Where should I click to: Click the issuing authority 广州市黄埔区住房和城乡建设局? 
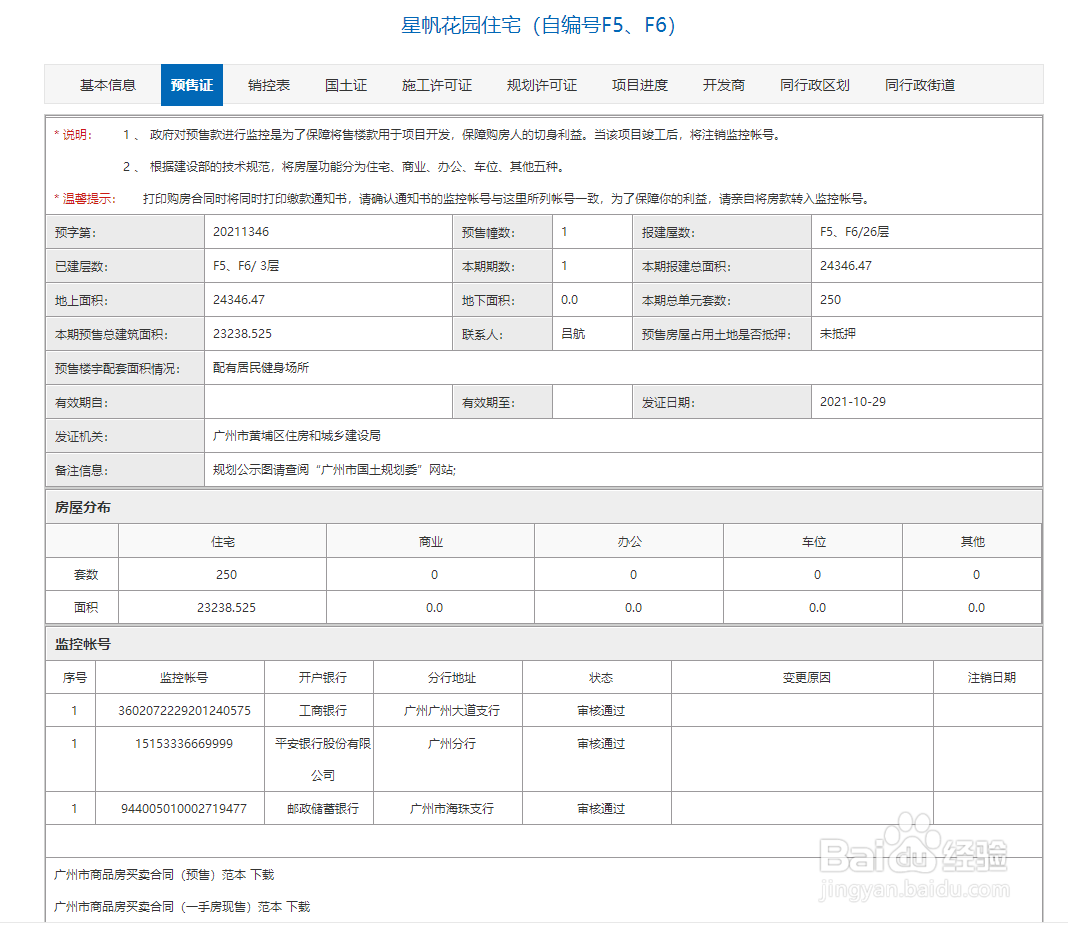(297, 436)
